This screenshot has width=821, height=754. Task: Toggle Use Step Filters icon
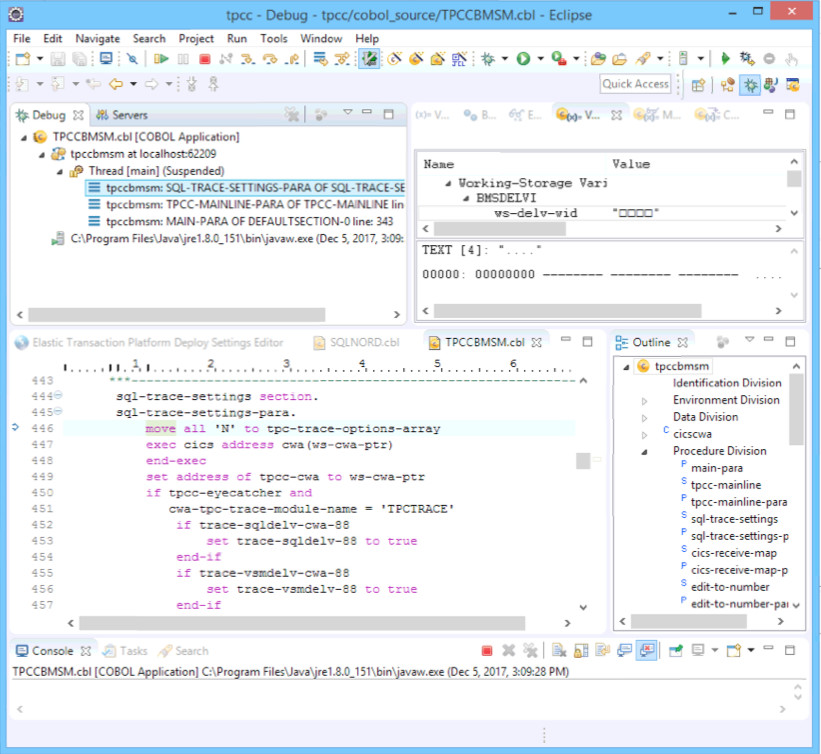pos(342,59)
